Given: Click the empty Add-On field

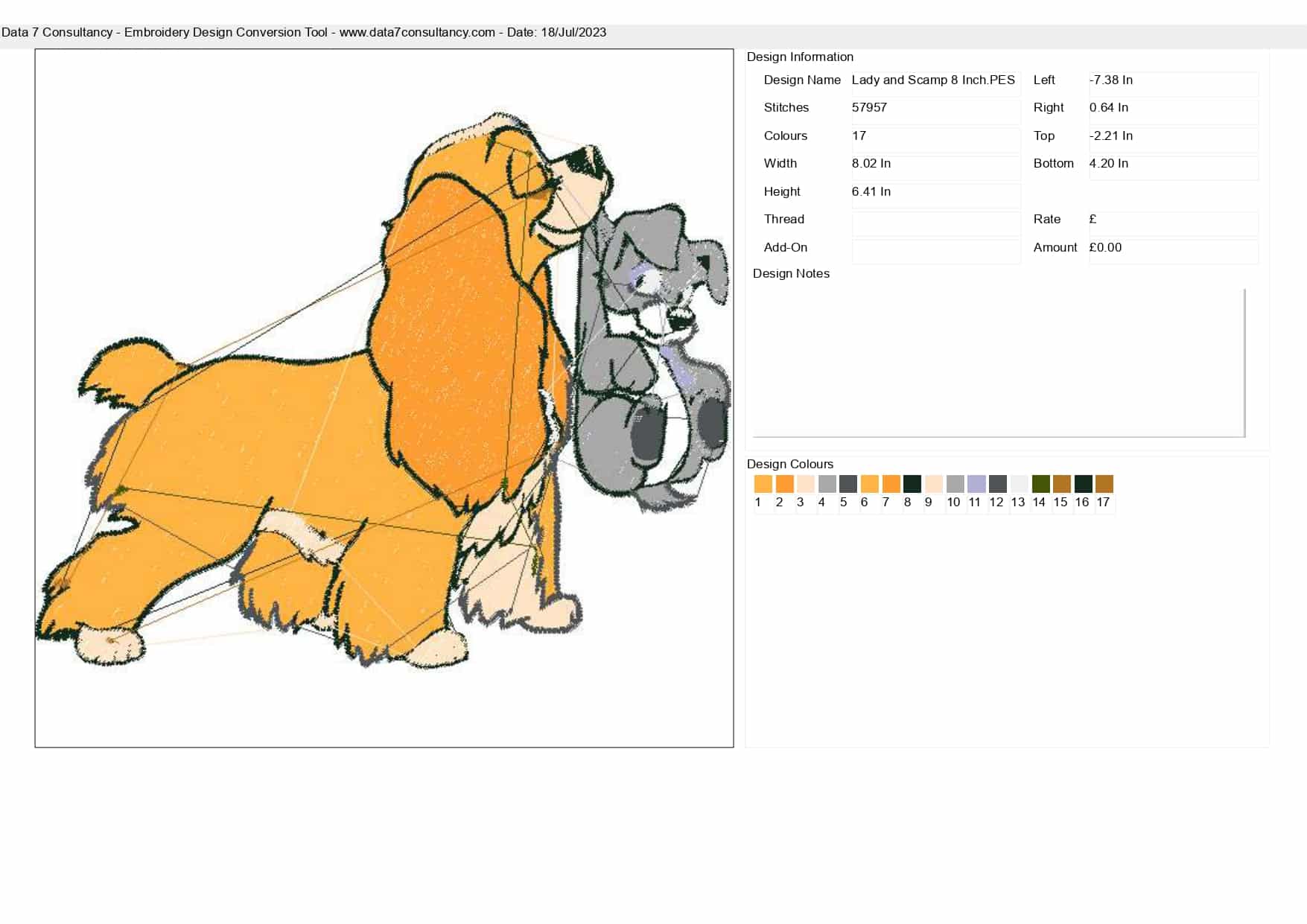Looking at the screenshot, I should pyautogui.click(x=935, y=251).
